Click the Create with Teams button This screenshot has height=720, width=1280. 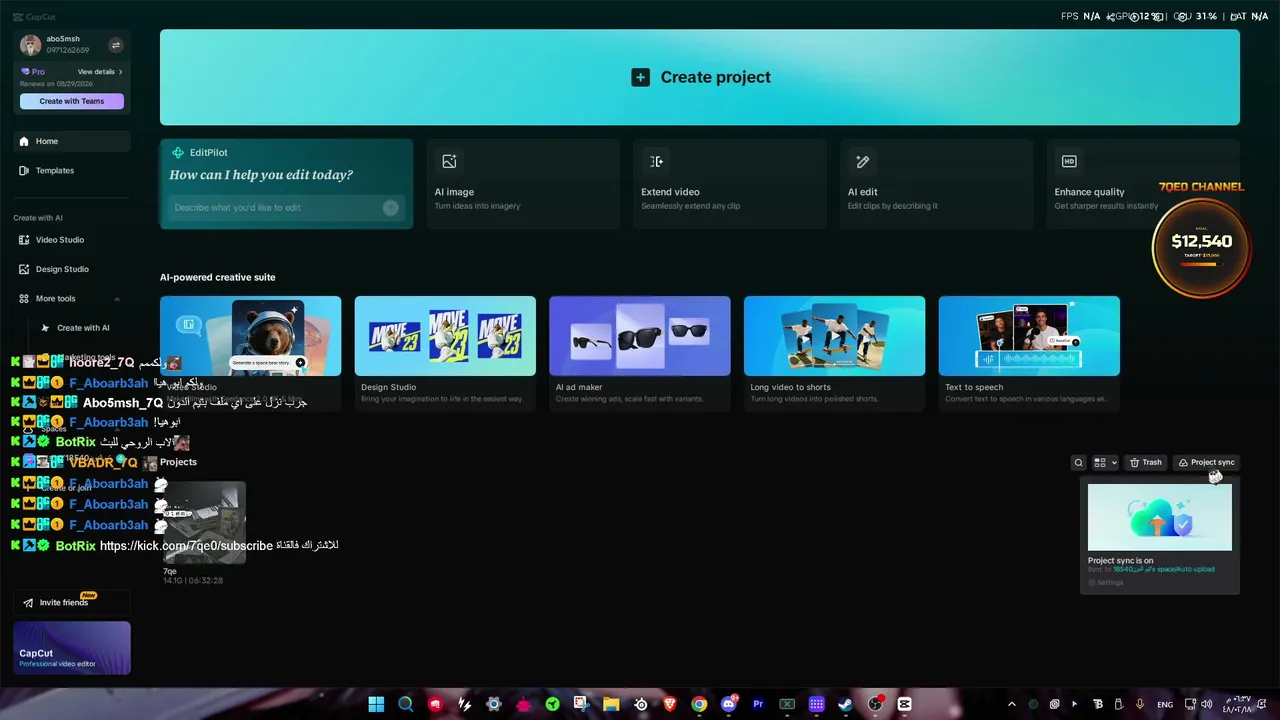coord(72,101)
